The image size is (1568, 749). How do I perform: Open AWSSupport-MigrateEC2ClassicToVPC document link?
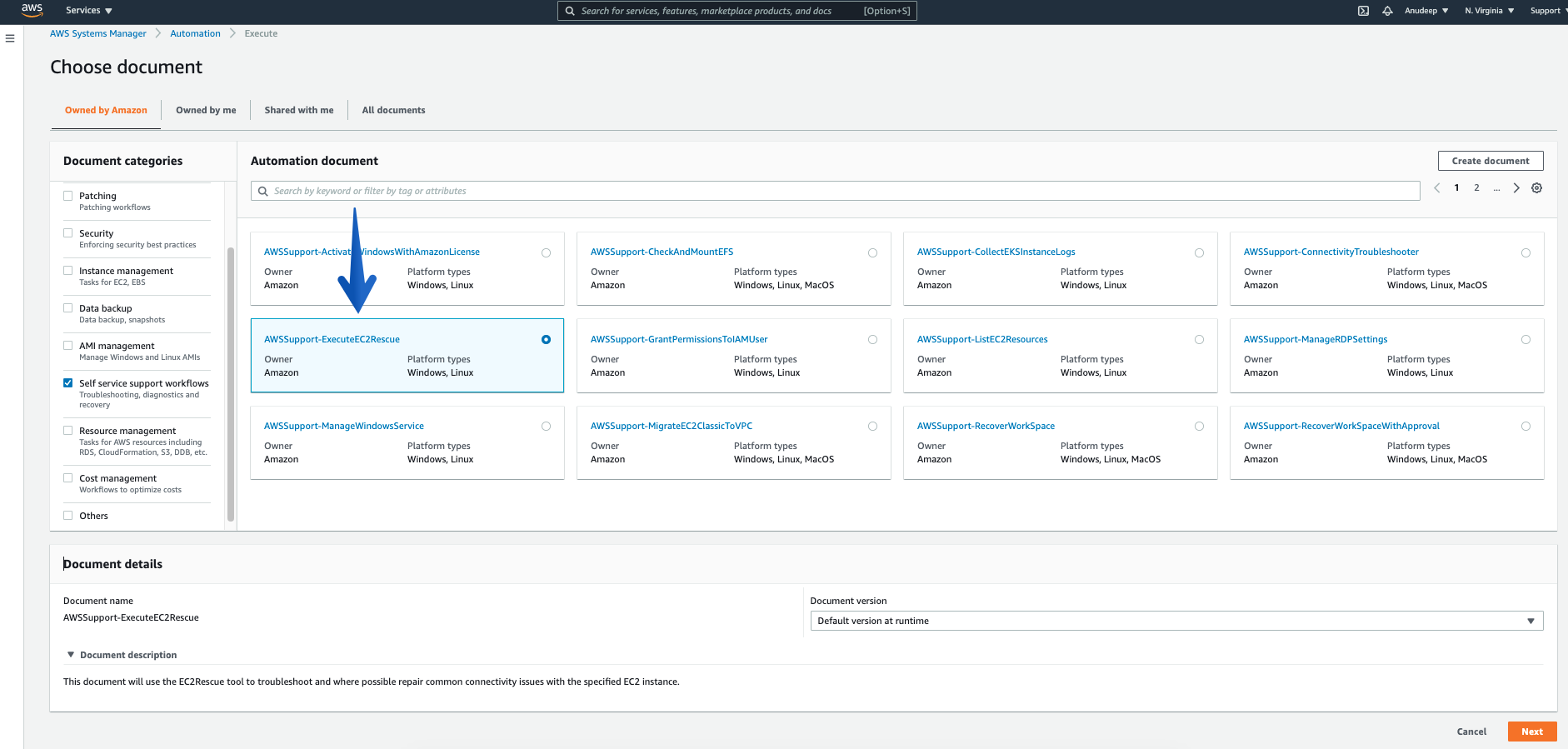pyautogui.click(x=672, y=426)
